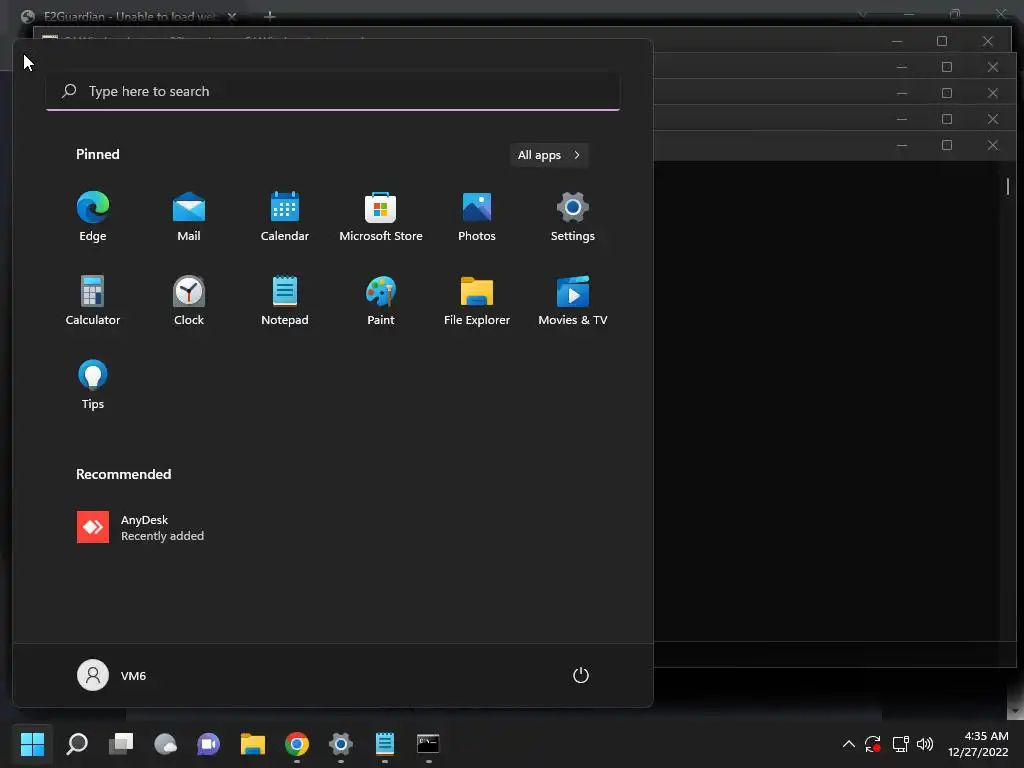Open taskbar Search icon
This screenshot has width=1024, height=768.
(x=77, y=744)
